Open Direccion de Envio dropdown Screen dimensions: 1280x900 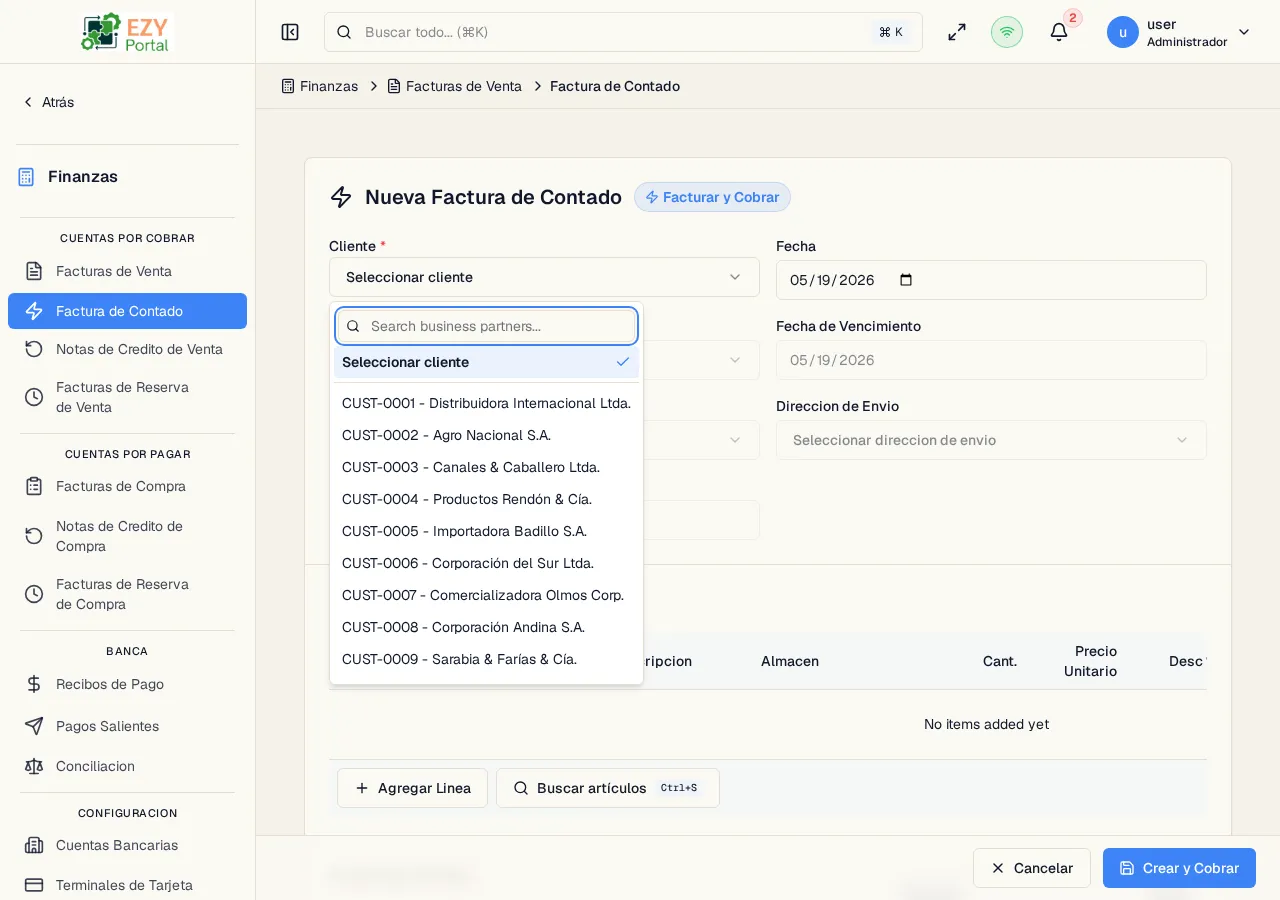(x=991, y=440)
